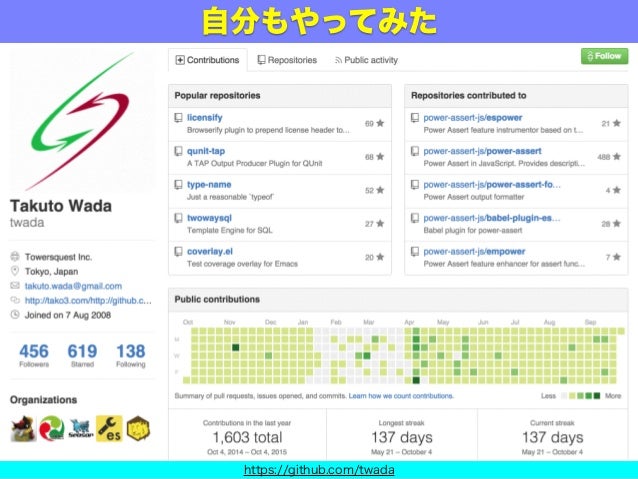Open the coverlay.el repository
The width and height of the screenshot is (638, 479).
click(210, 251)
